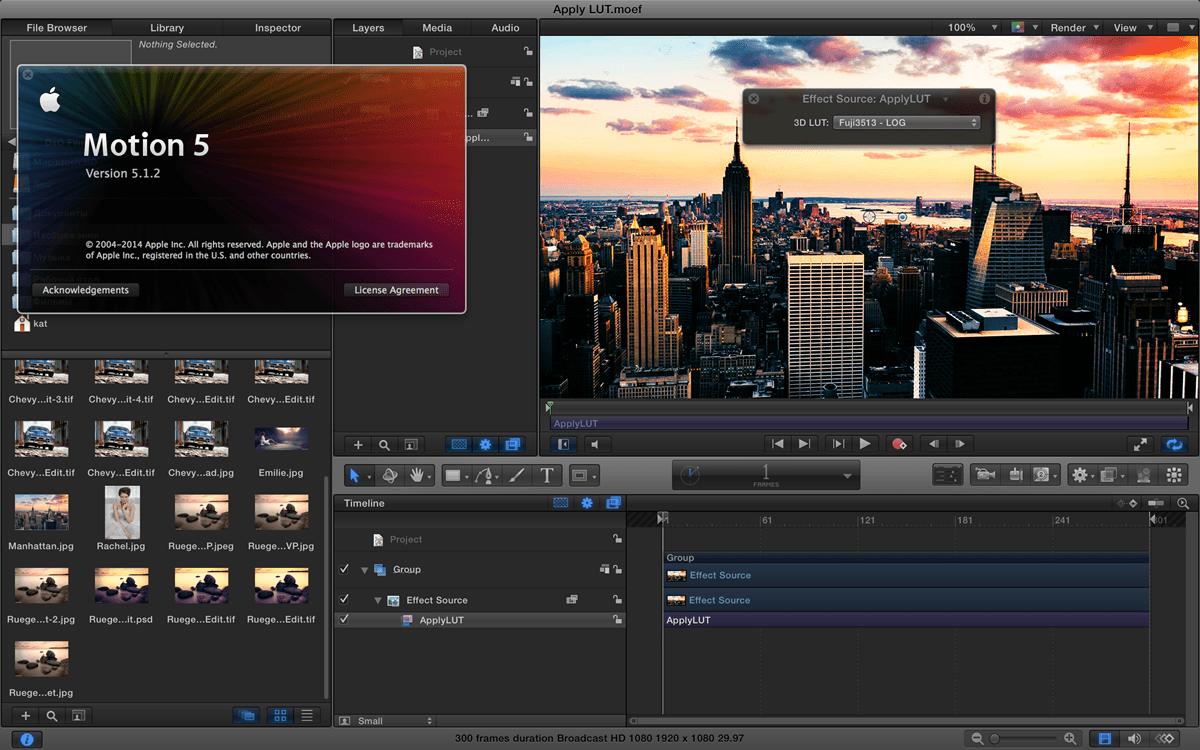Toggle keyframe editor button at bottom right
Viewport: 1200px width, 750px height.
click(1164, 738)
